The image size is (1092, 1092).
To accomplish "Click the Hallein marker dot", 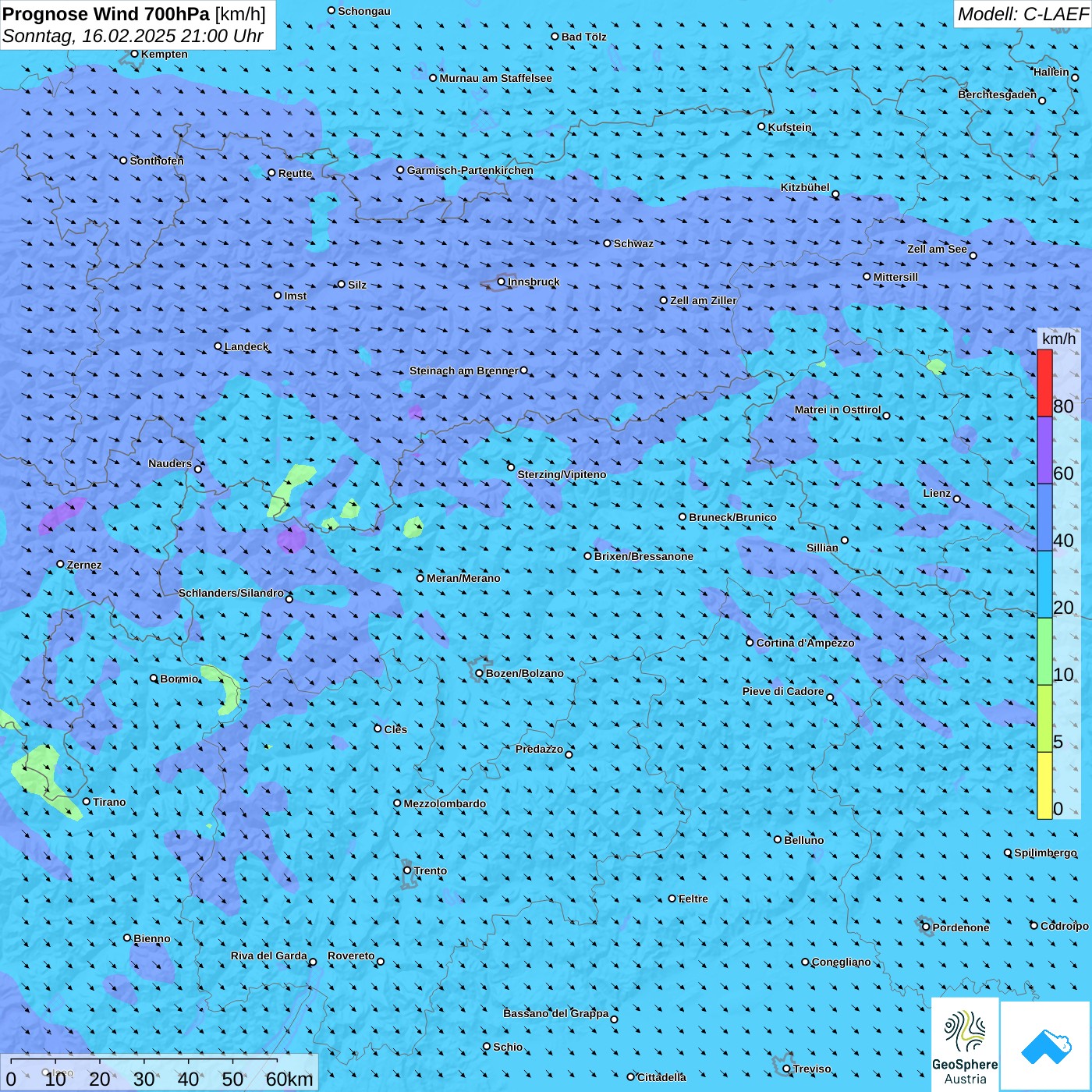I will 1075,77.
